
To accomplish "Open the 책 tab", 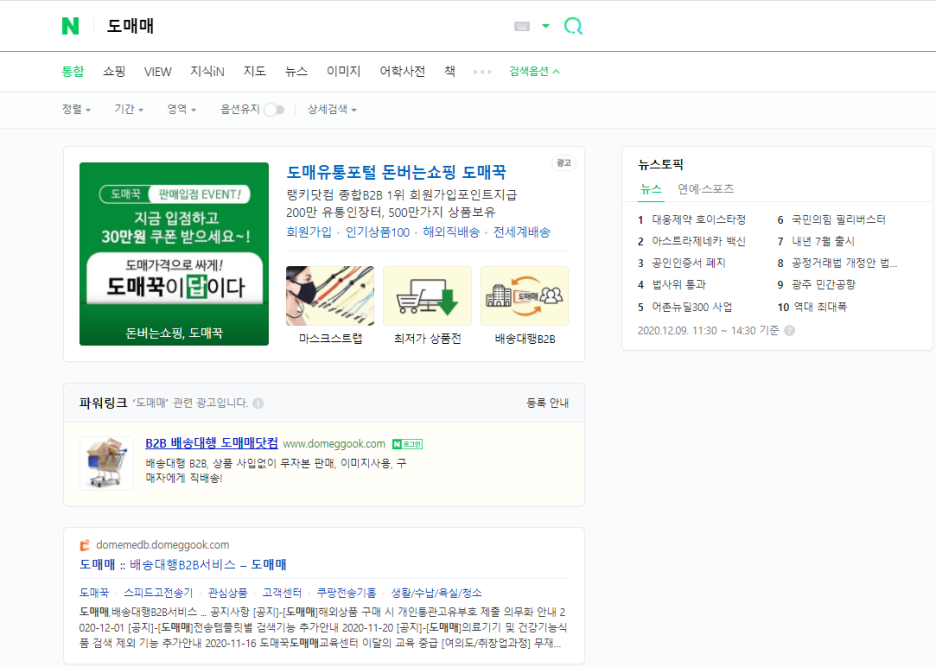I will [x=449, y=72].
